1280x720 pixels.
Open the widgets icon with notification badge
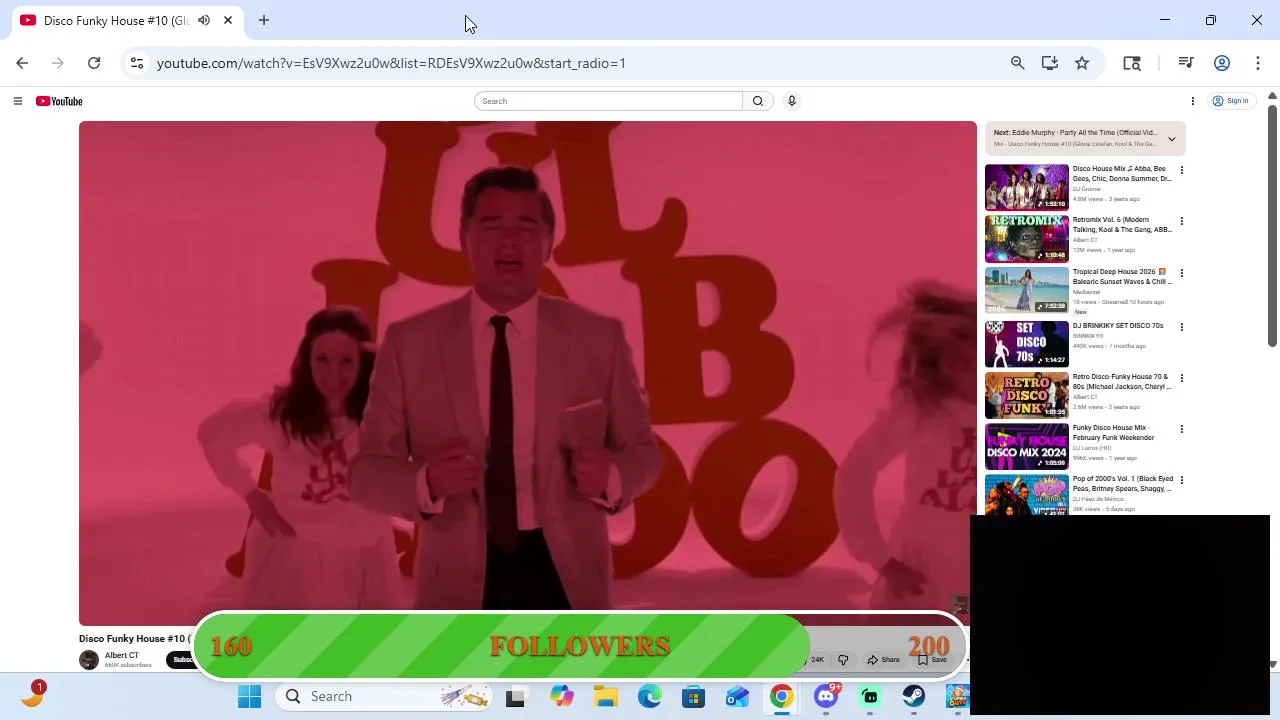pyautogui.click(x=32, y=696)
